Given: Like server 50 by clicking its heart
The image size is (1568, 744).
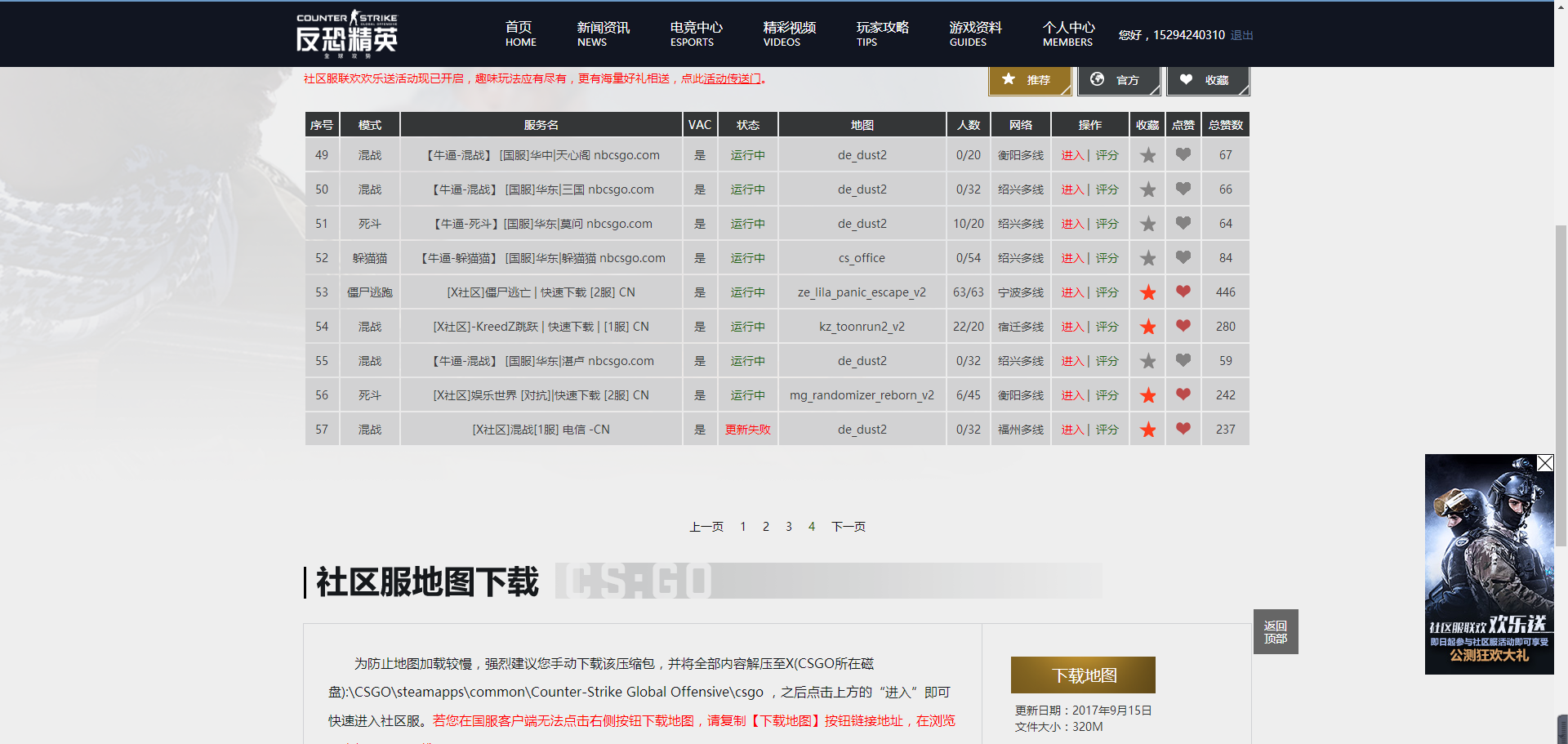Looking at the screenshot, I should pyautogui.click(x=1183, y=189).
